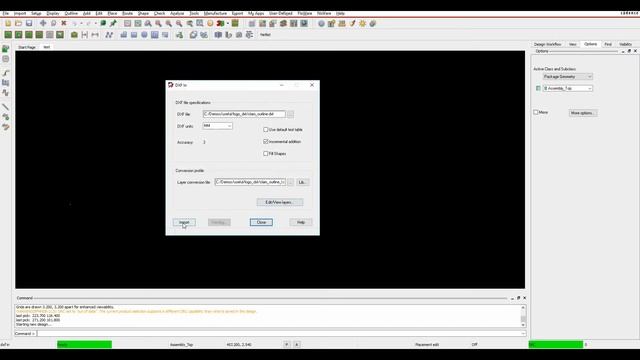
Task: Toggle the Mirror checkbox in Options panel
Action: (536, 112)
